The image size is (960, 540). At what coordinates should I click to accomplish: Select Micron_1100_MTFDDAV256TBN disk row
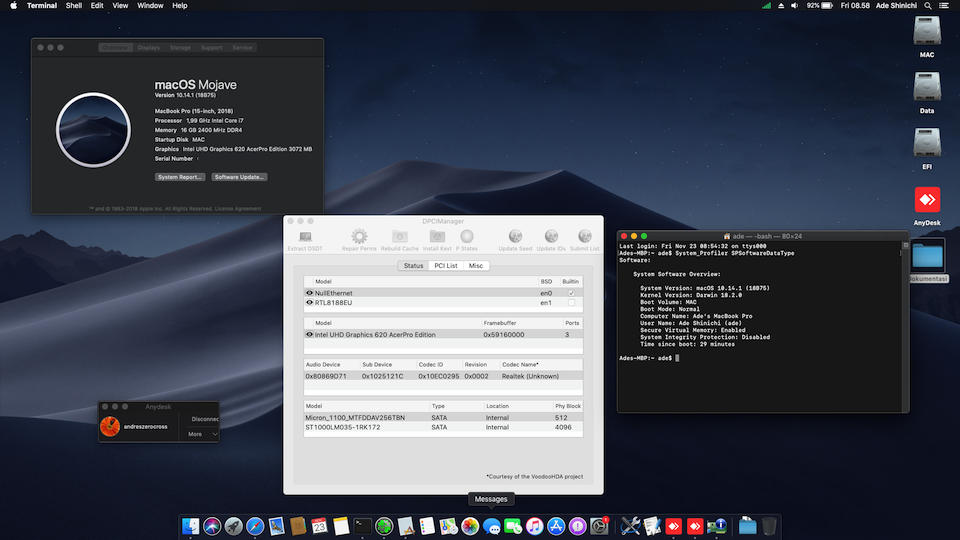443,418
